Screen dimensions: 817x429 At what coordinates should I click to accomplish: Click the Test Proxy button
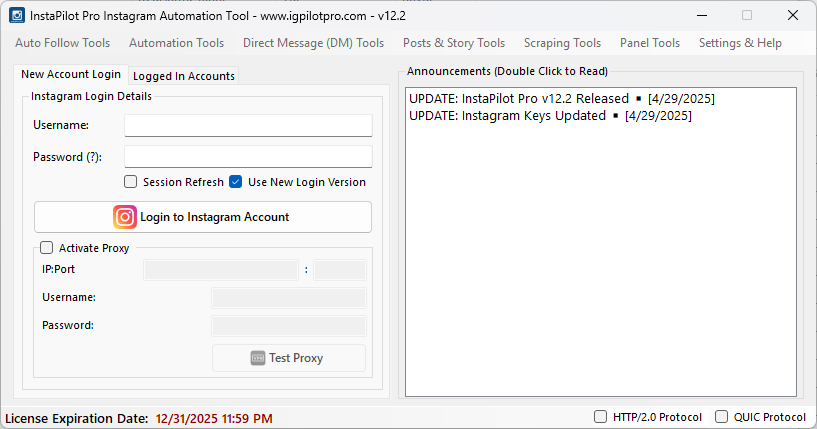point(289,358)
